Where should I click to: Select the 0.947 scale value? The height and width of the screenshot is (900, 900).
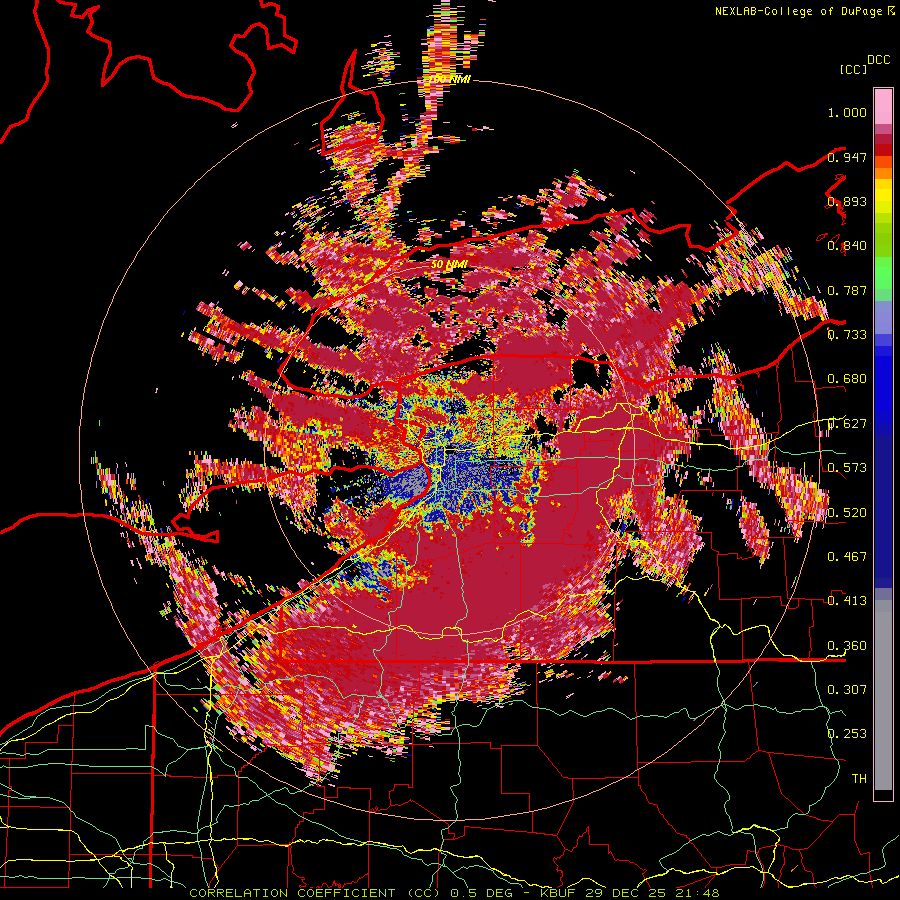pyautogui.click(x=847, y=157)
